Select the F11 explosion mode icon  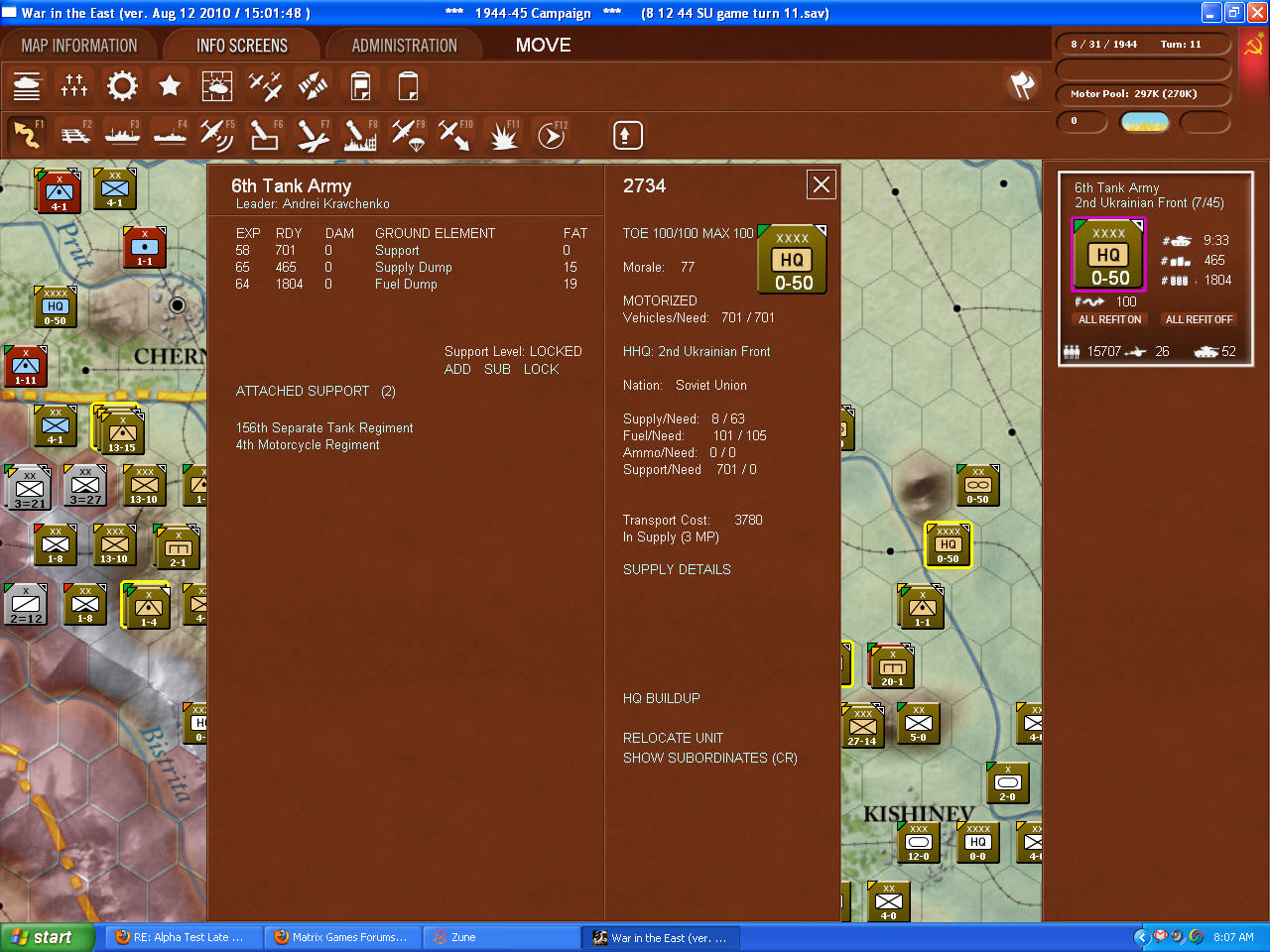click(x=503, y=135)
